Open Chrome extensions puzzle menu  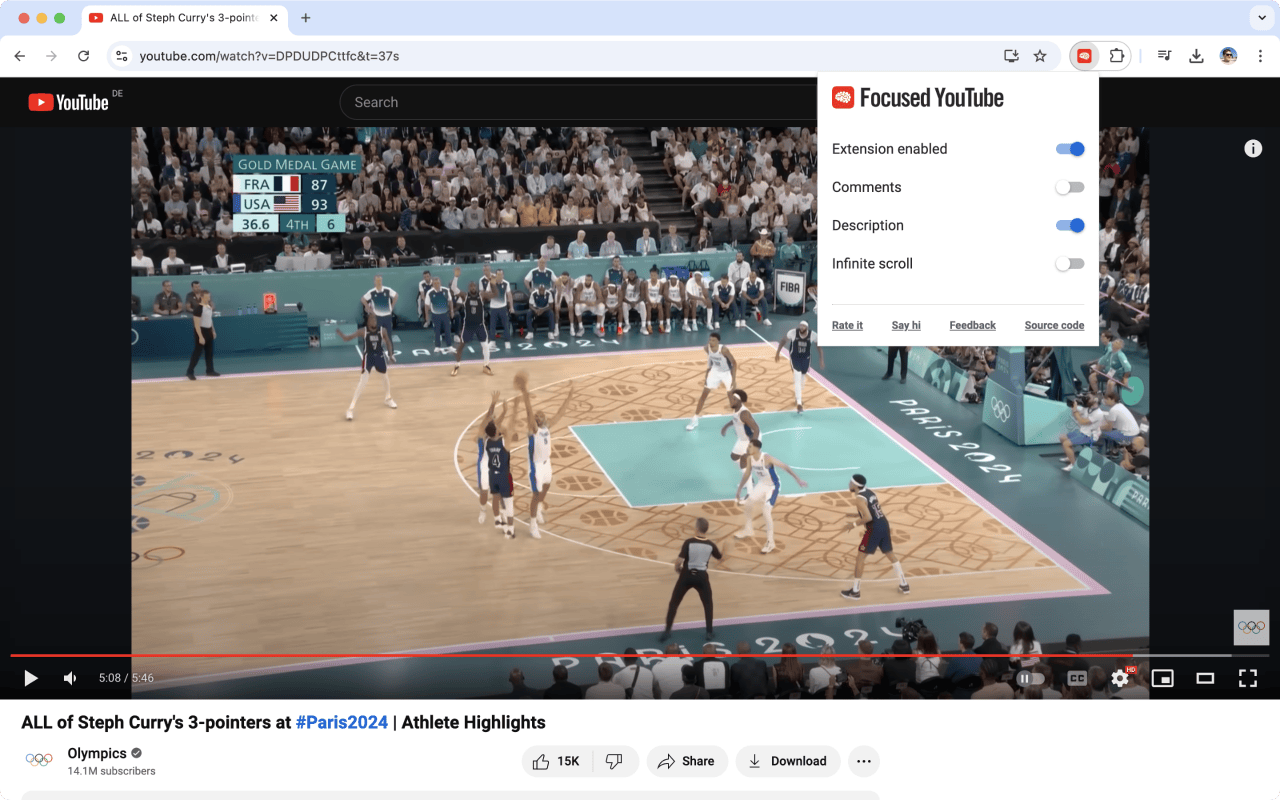point(1117,56)
